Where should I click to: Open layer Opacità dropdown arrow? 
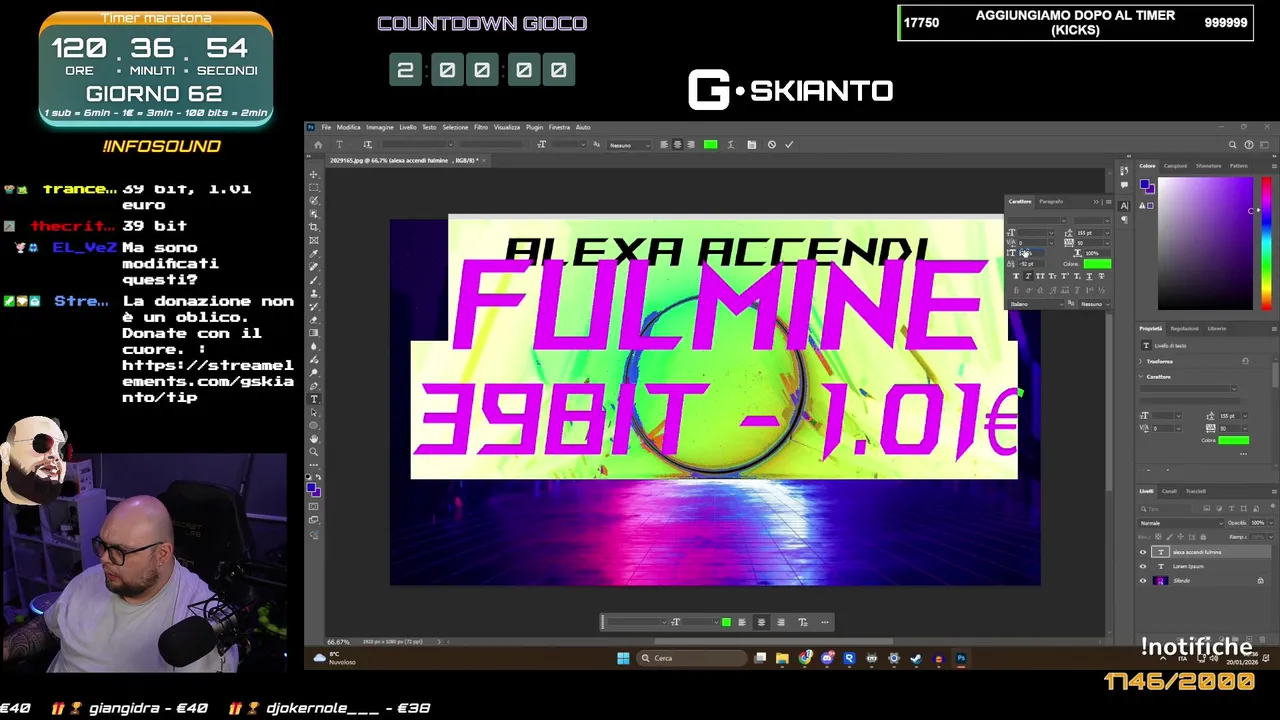point(1271,523)
